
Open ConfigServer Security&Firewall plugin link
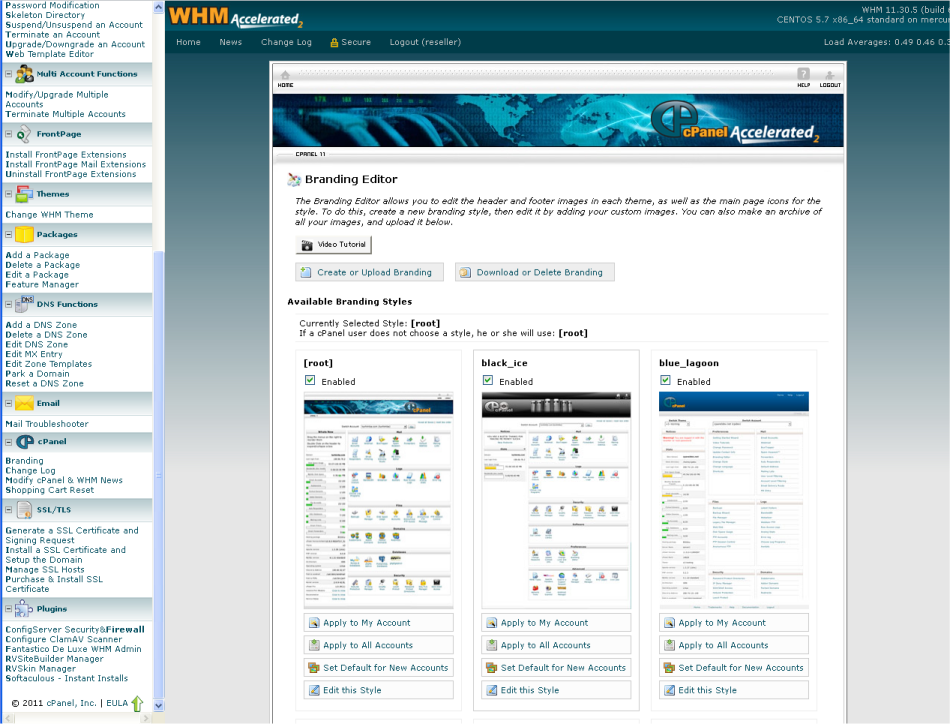click(75, 629)
